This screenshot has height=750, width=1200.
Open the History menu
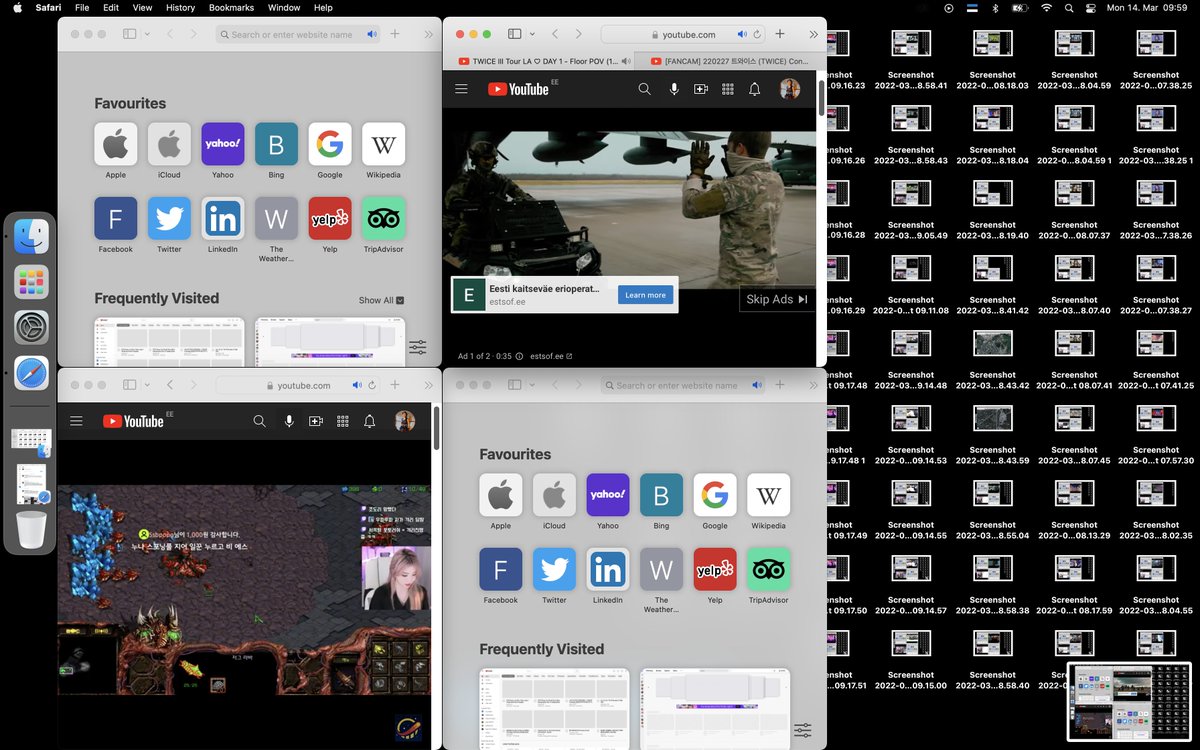pyautogui.click(x=180, y=8)
